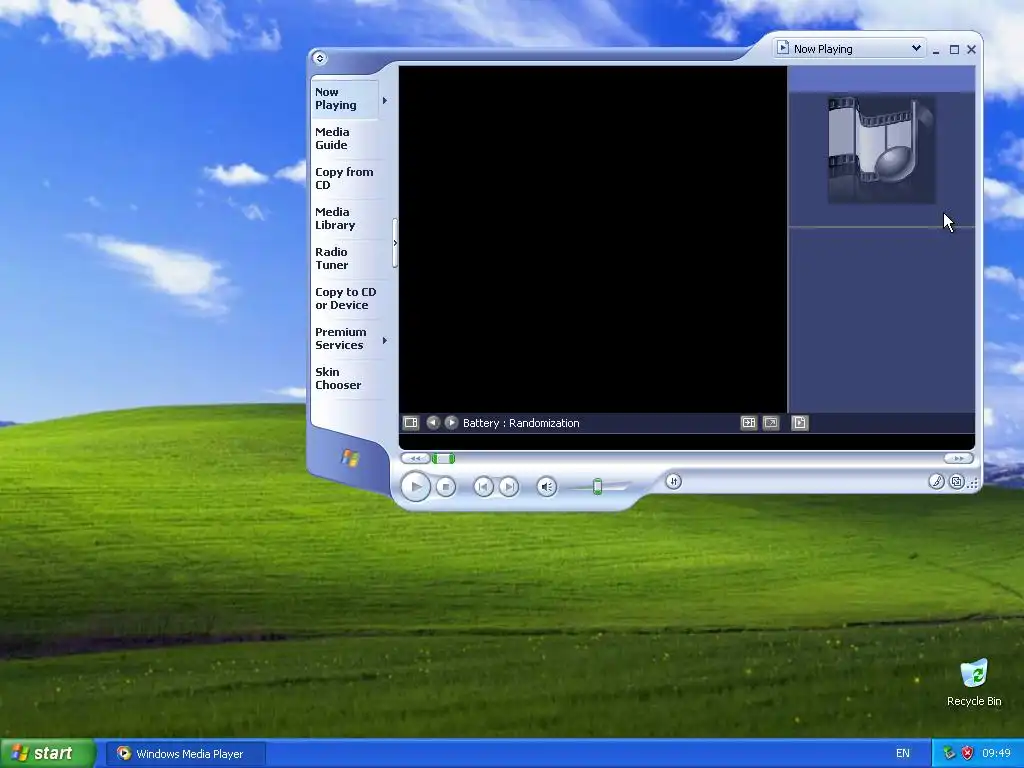Change player color with the paintbrush icon
The height and width of the screenshot is (768, 1024).
pyautogui.click(x=936, y=481)
